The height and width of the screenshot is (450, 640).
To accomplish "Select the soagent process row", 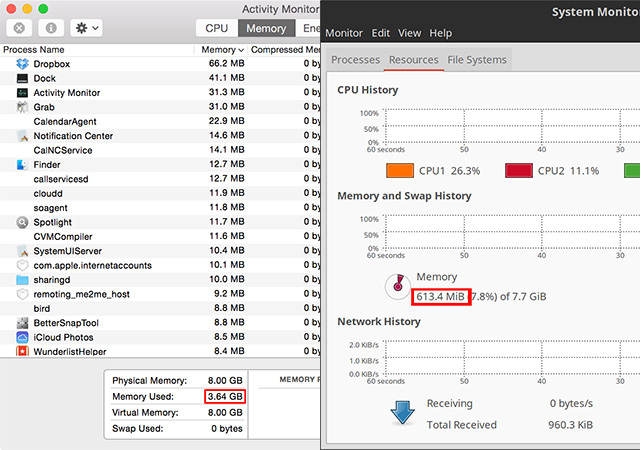I will [x=160, y=208].
